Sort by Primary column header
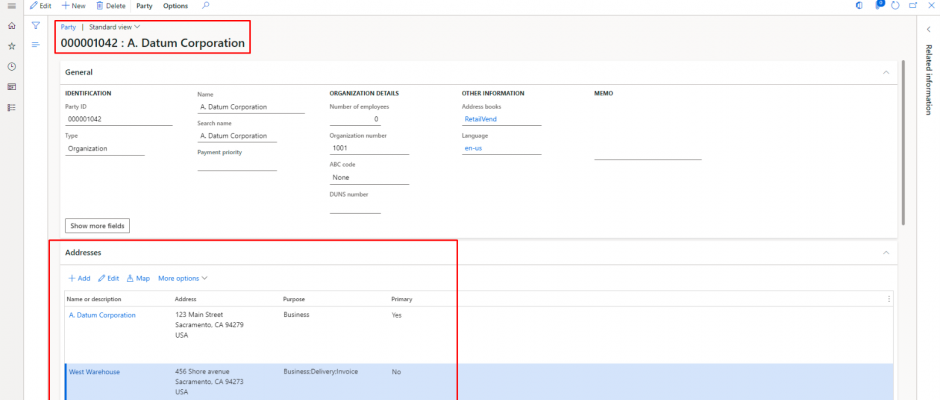940x400 pixels. click(402, 299)
